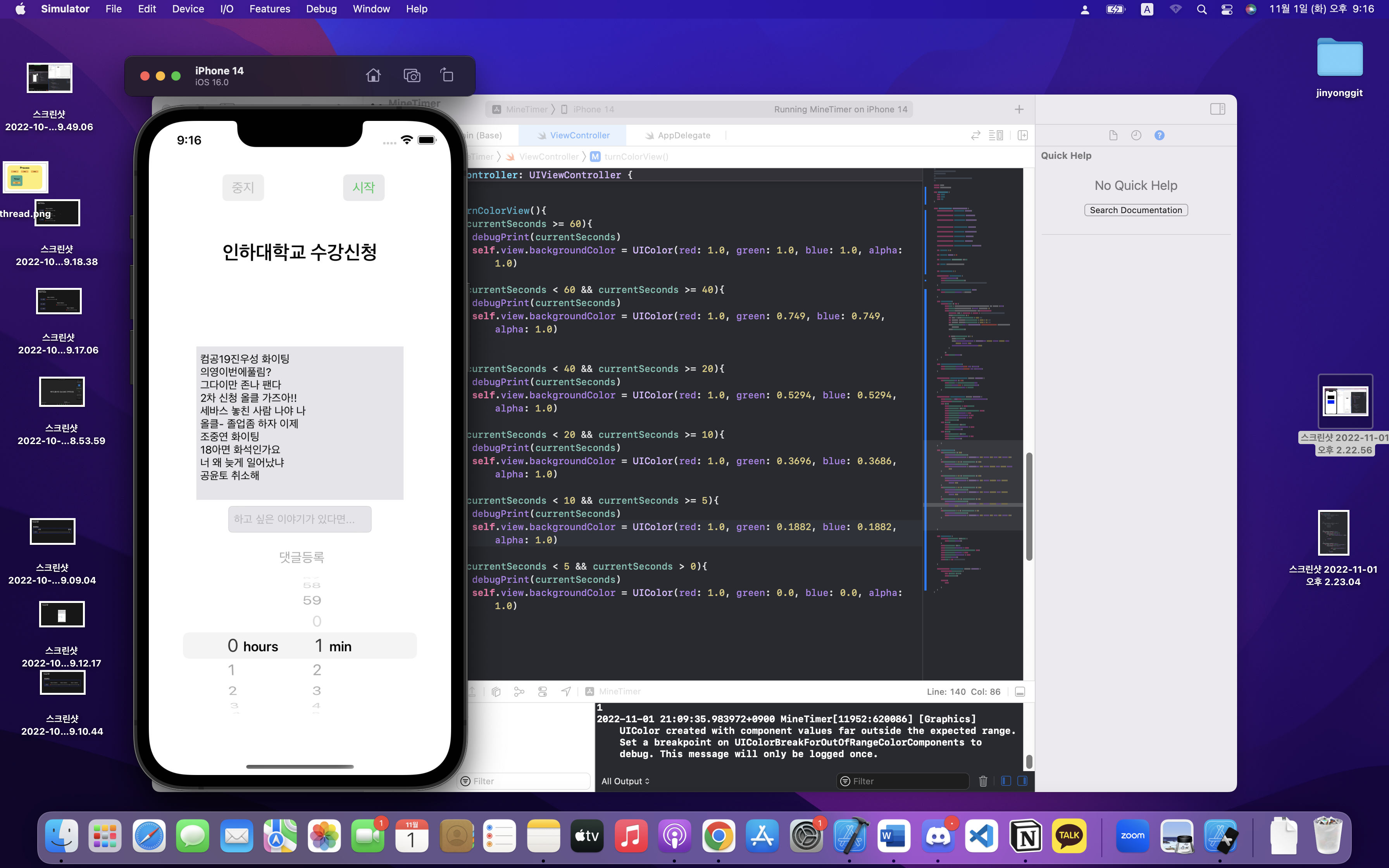The height and width of the screenshot is (868, 1389).
Task: Click the variables view Filter field
Action: pos(524,781)
